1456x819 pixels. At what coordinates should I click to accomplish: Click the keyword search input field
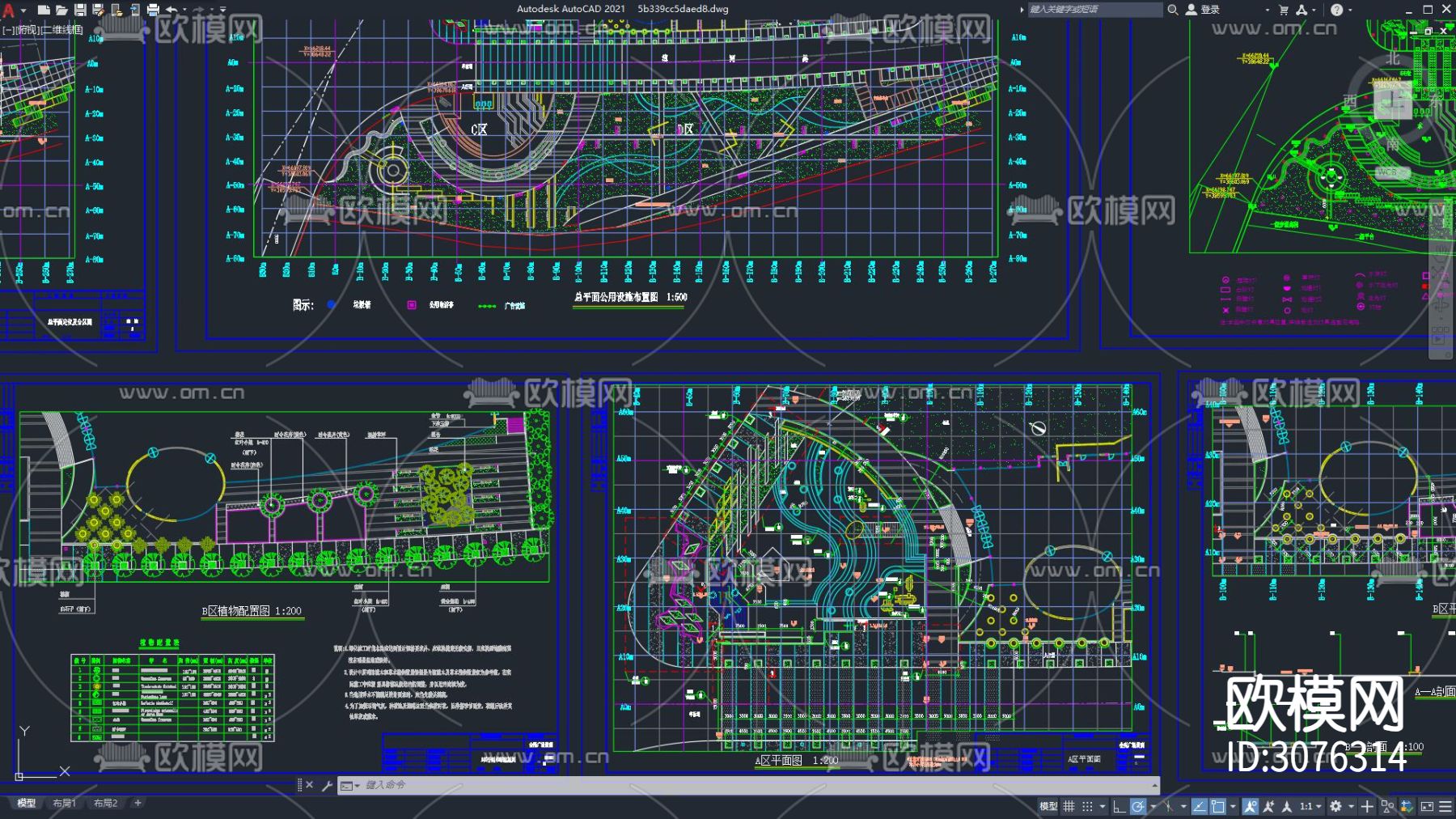coord(1094,10)
